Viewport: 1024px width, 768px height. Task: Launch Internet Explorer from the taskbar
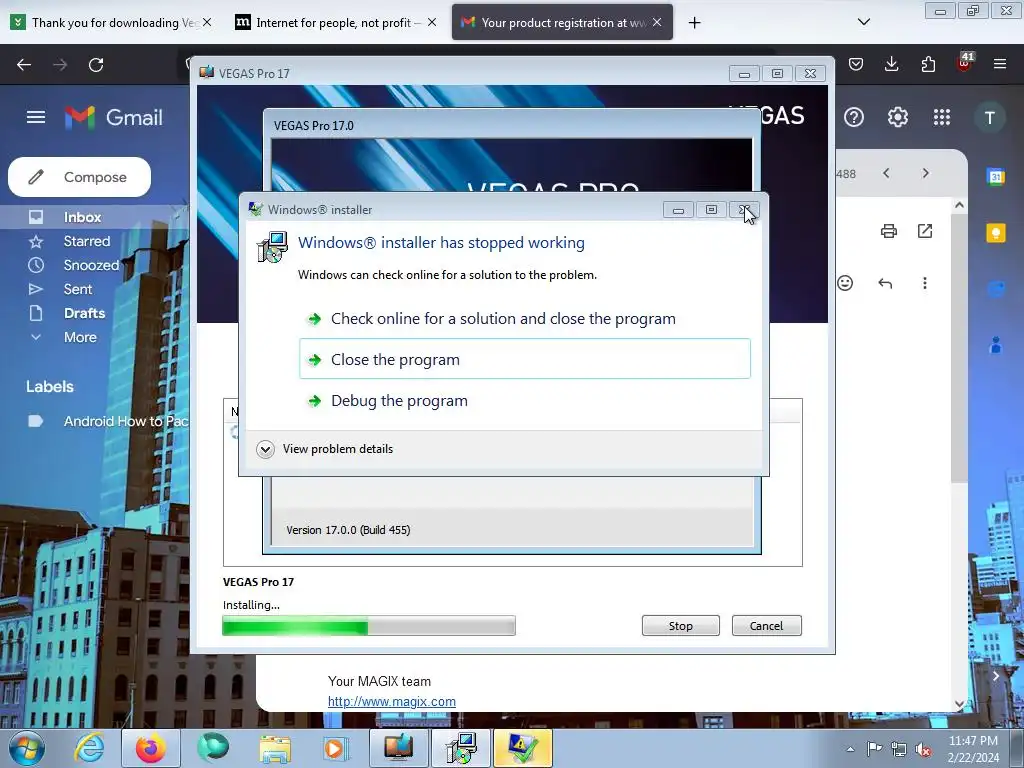click(89, 748)
